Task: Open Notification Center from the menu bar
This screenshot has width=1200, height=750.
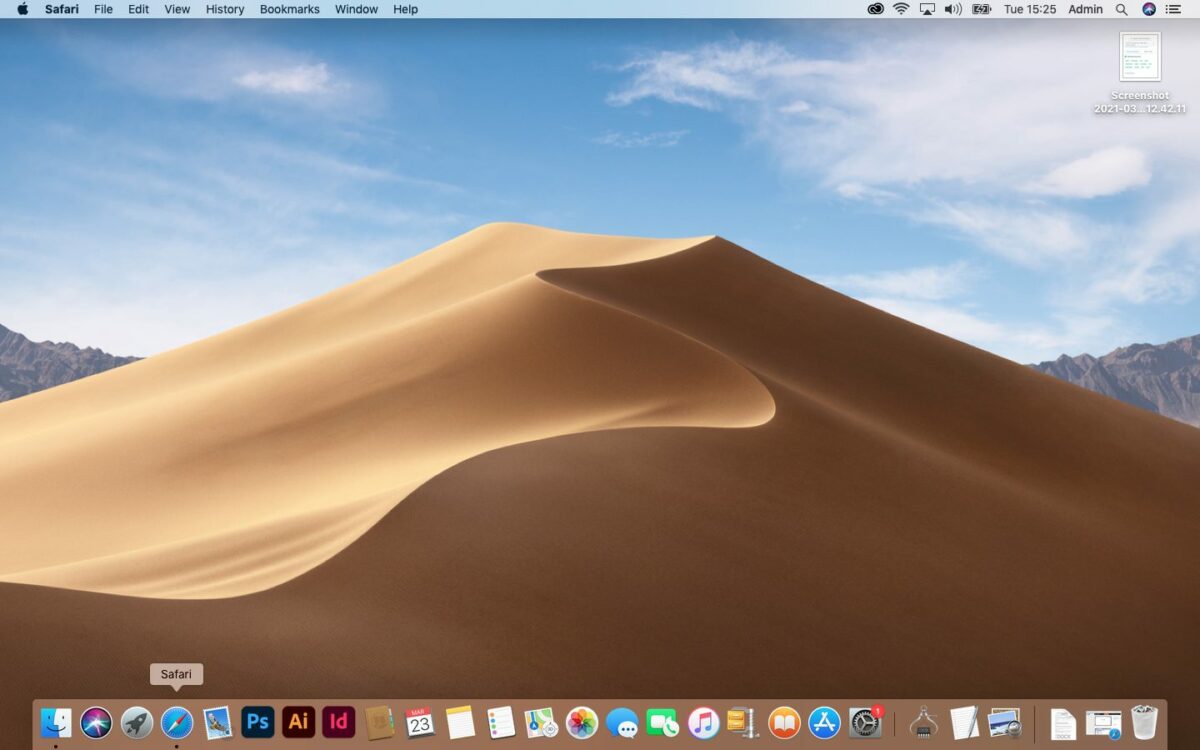Action: point(1176,9)
